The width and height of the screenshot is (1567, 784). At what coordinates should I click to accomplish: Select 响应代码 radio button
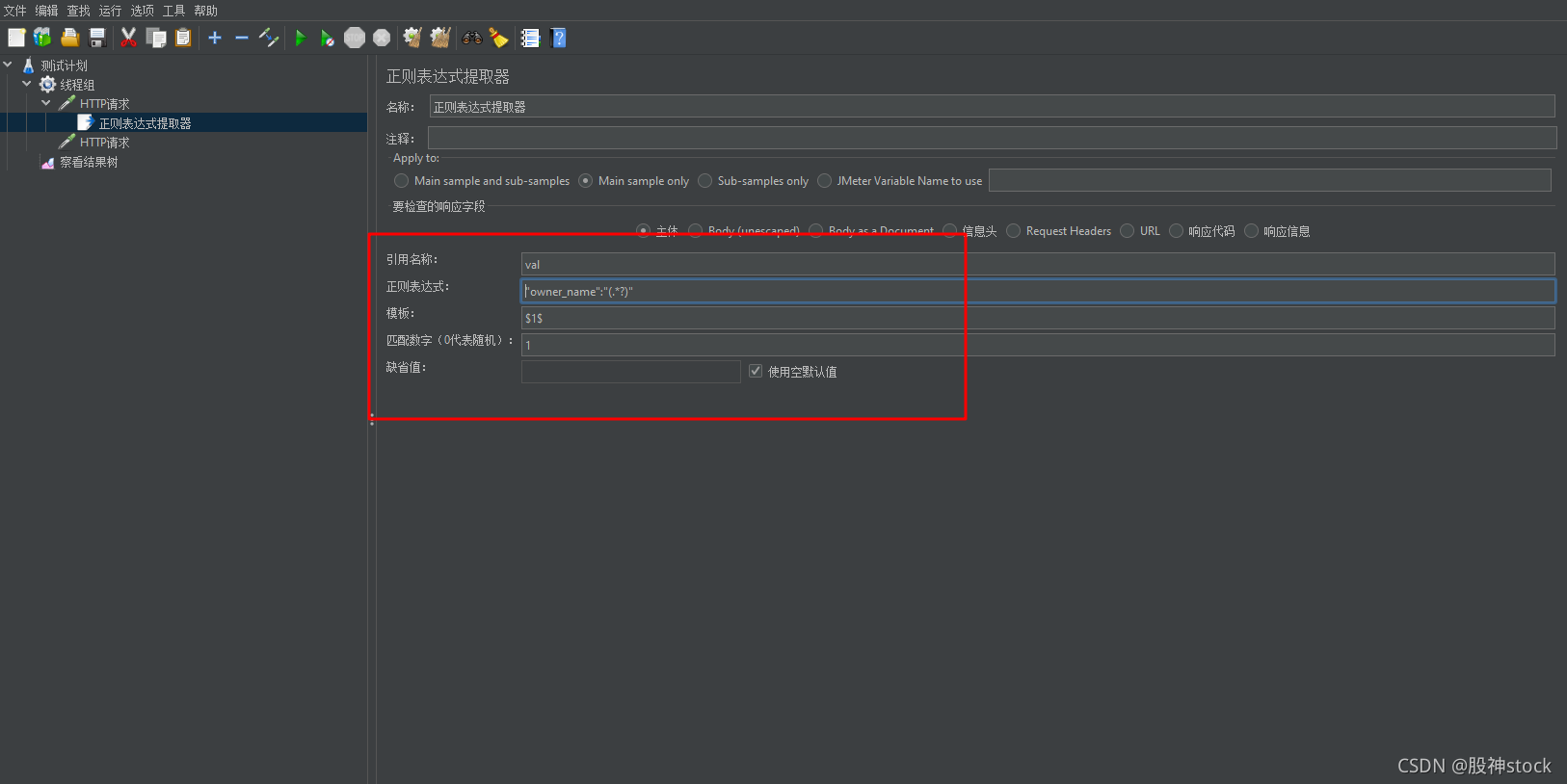pyautogui.click(x=1176, y=230)
